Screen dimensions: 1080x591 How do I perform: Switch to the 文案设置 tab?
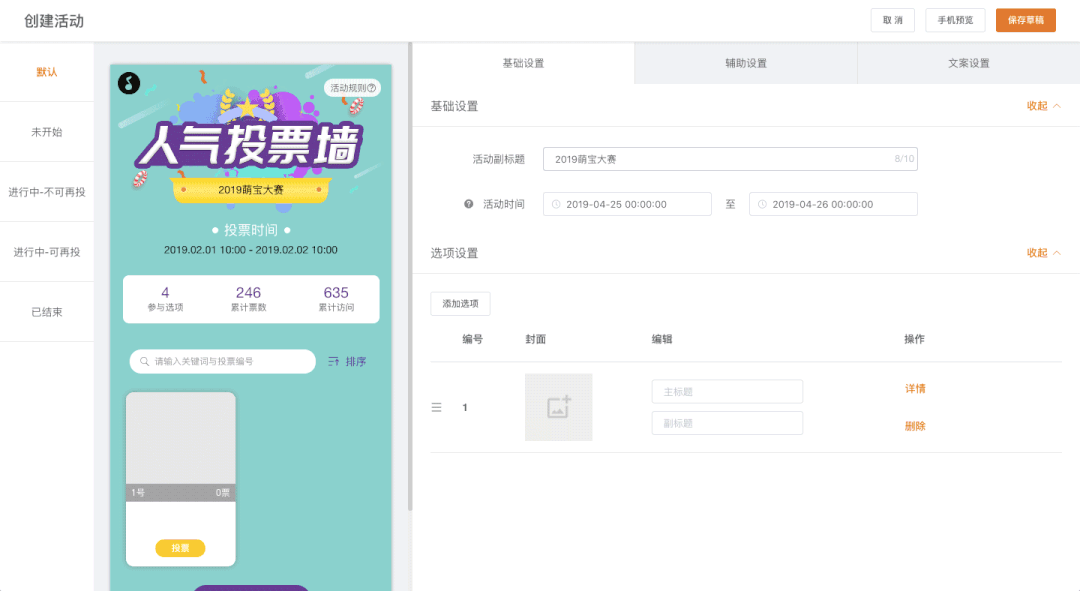coord(968,62)
